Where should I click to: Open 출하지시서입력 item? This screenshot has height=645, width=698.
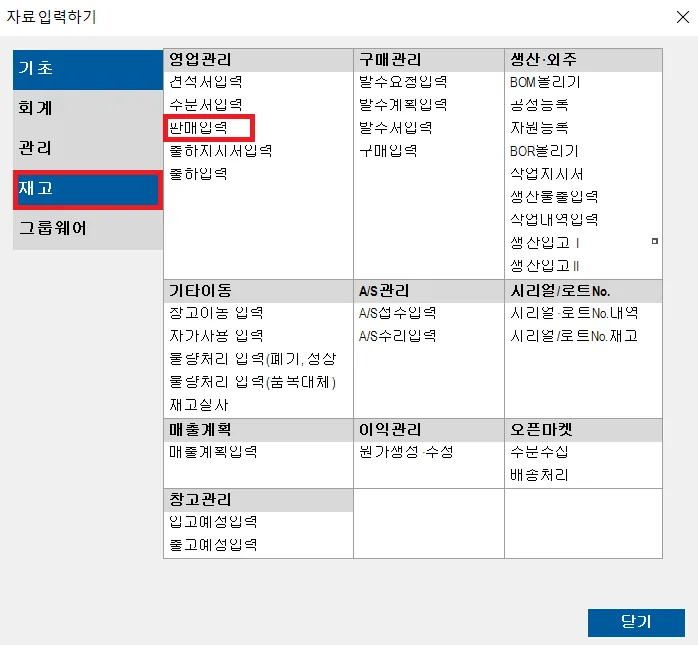pyautogui.click(x=221, y=151)
